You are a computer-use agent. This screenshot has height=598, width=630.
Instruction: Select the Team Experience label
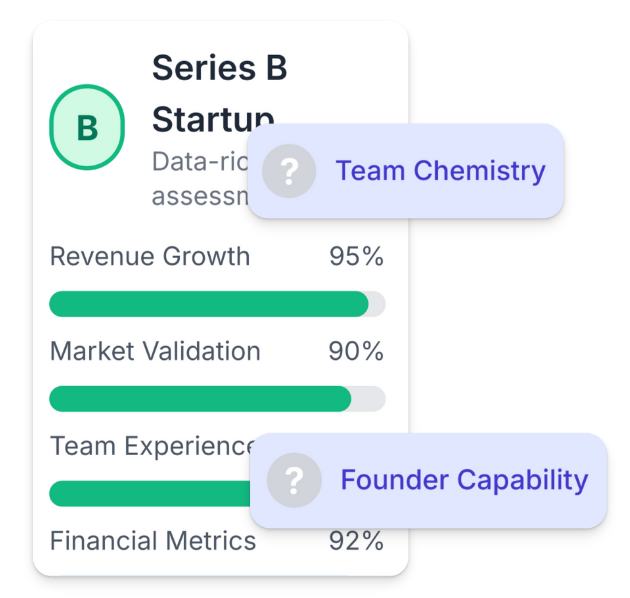click(x=150, y=446)
